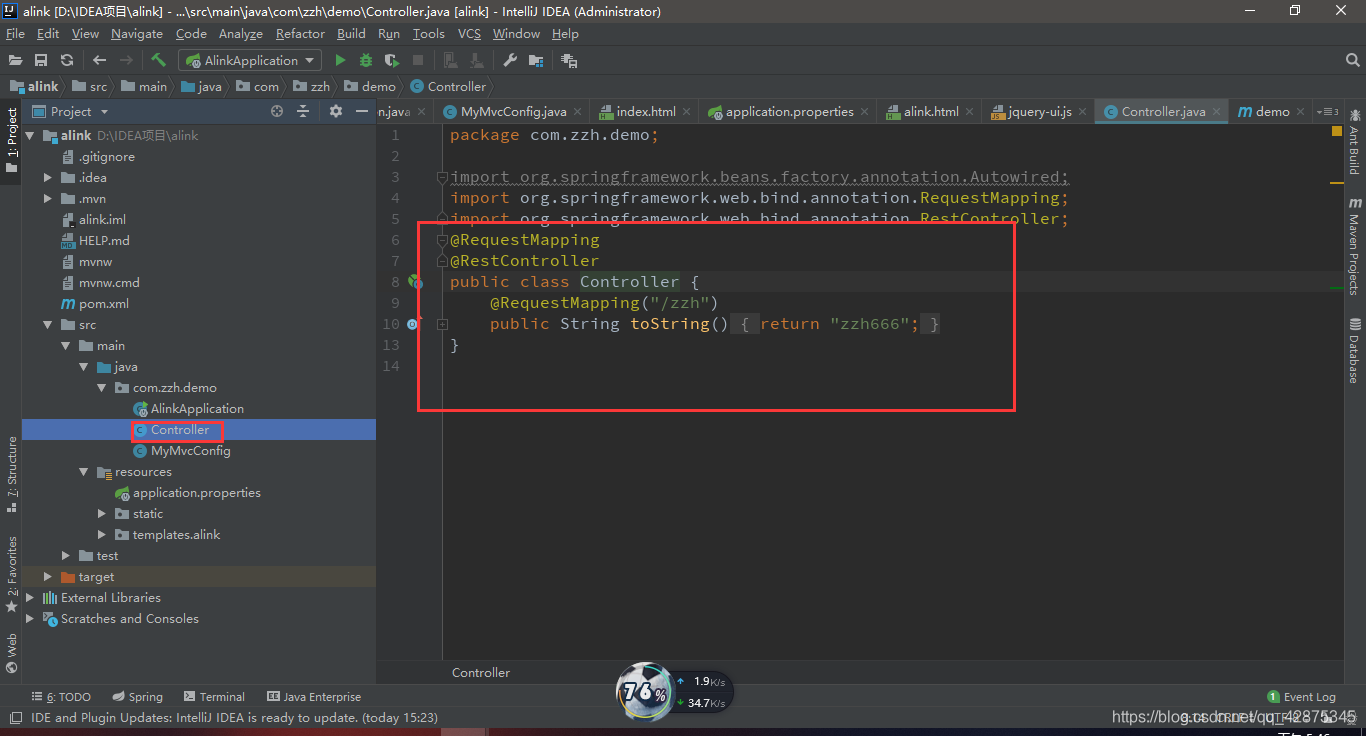
Task: Open the Maven Projects side panel
Action: point(1354,246)
